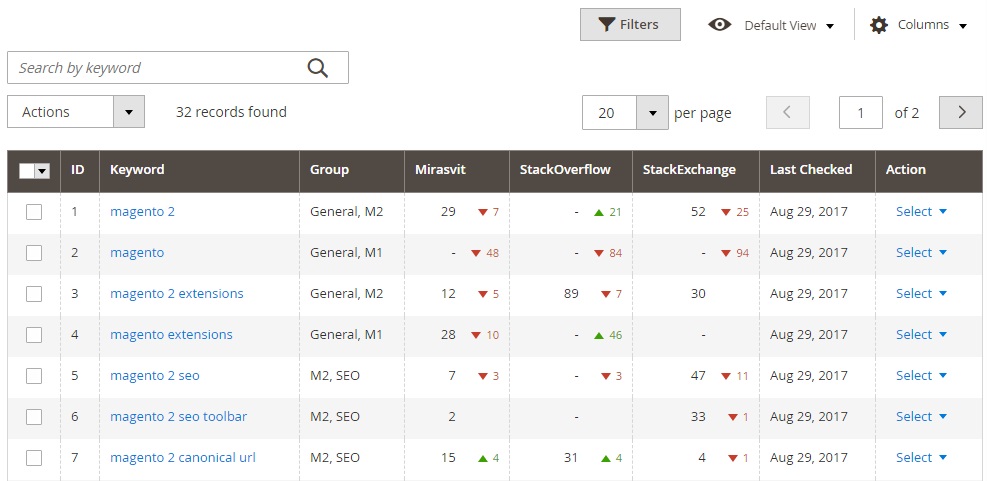The image size is (987, 481).
Task: Check the magento 2 seo toolbar row
Action: coord(34,417)
